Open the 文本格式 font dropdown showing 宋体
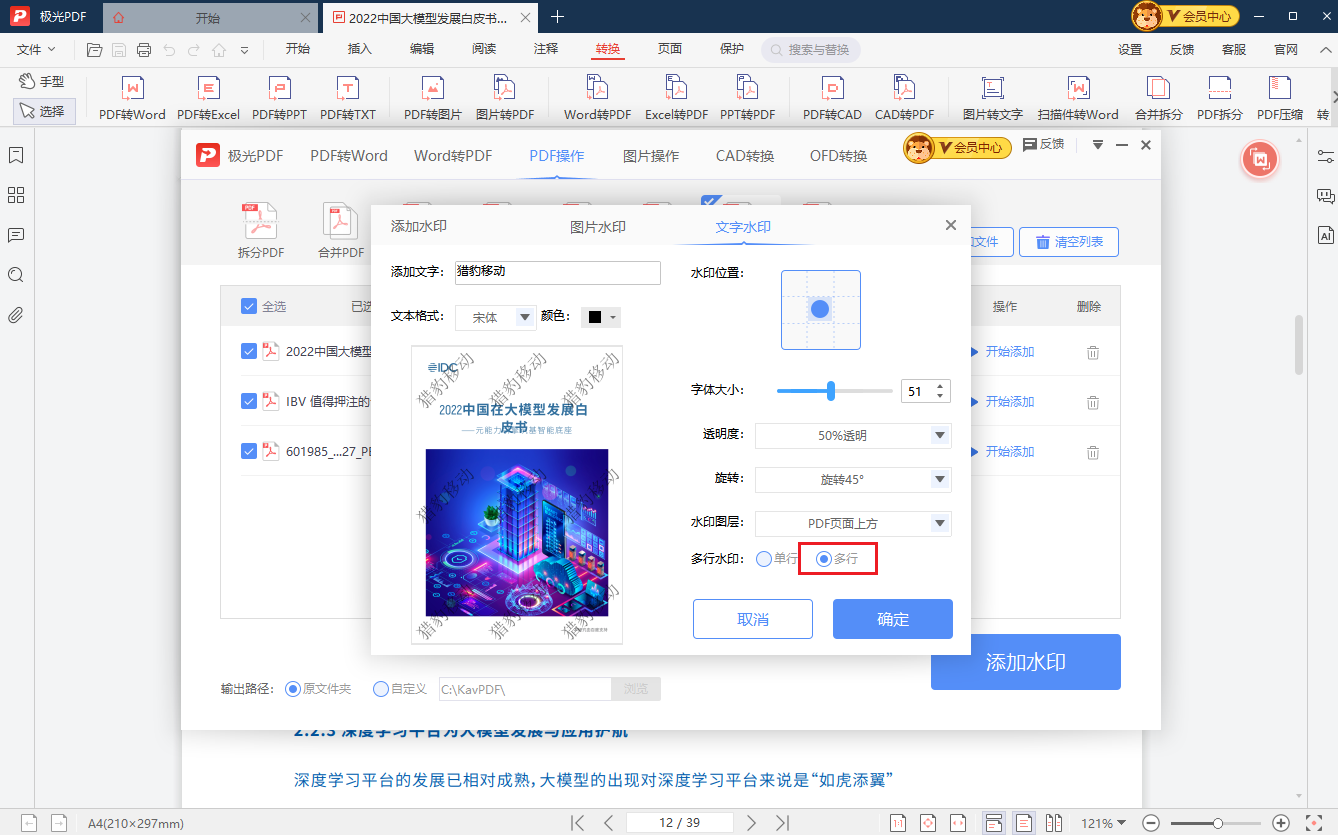 pos(495,316)
